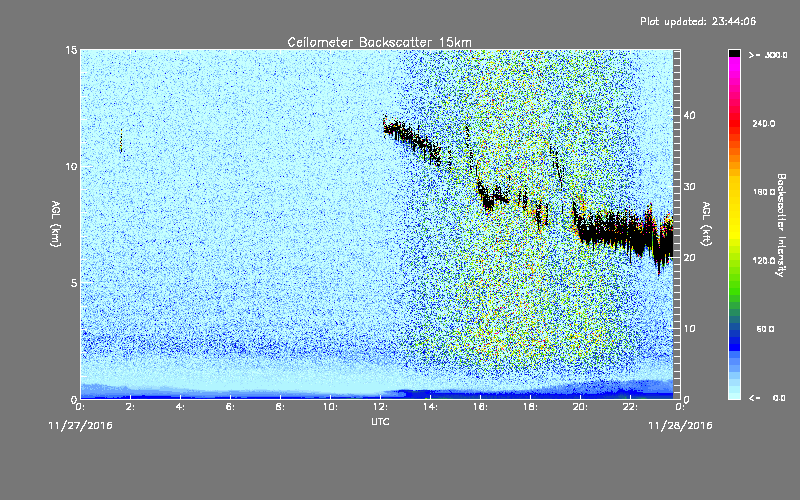Select the 'UTC' x-axis label

click(x=380, y=422)
